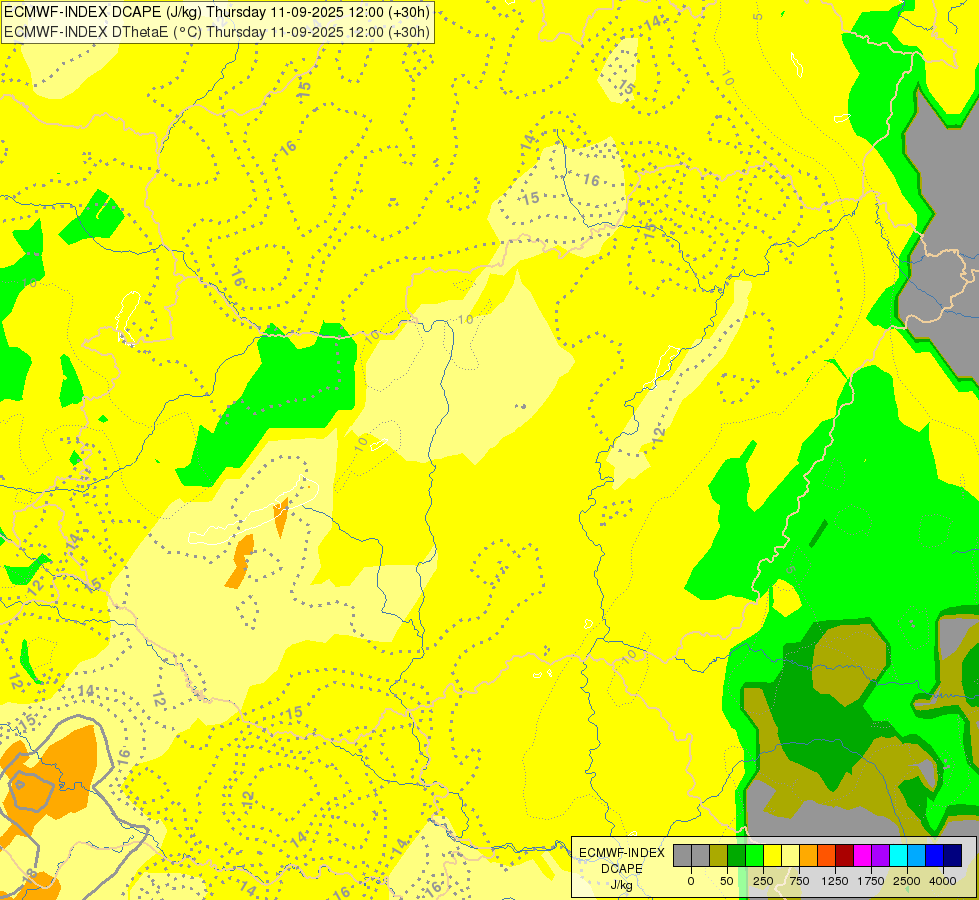Click the legend label 'DCAPE'
The image size is (979, 900).
622,869
